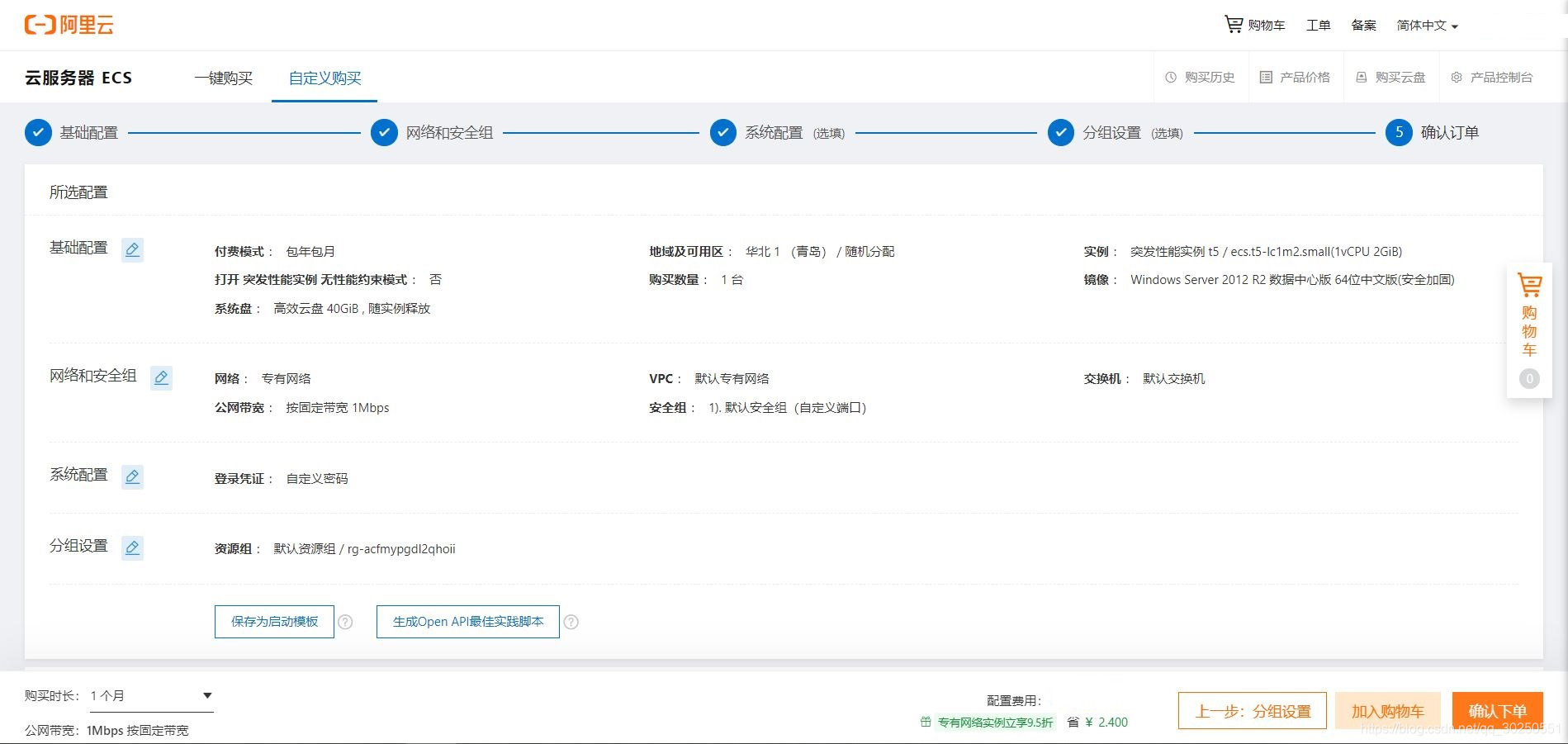Image resolution: width=1568 pixels, height=744 pixels.
Task: Open 产品控制台 from the top toolbar
Action: 1491,77
